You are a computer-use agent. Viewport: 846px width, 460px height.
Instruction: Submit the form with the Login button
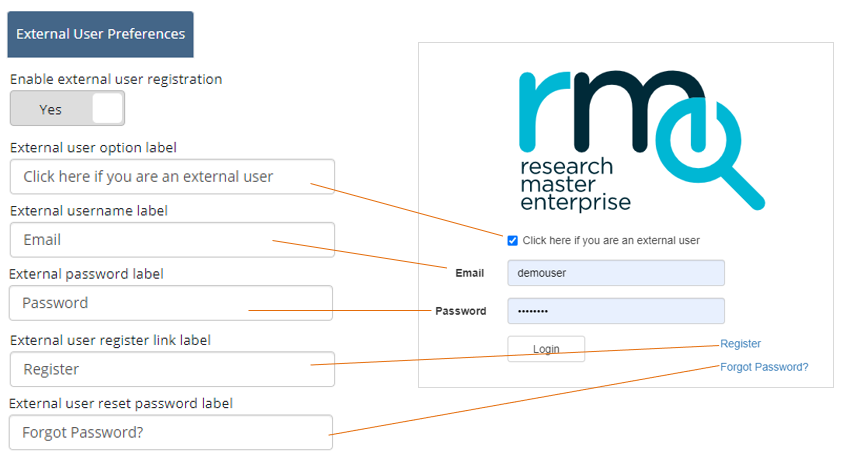coord(546,349)
